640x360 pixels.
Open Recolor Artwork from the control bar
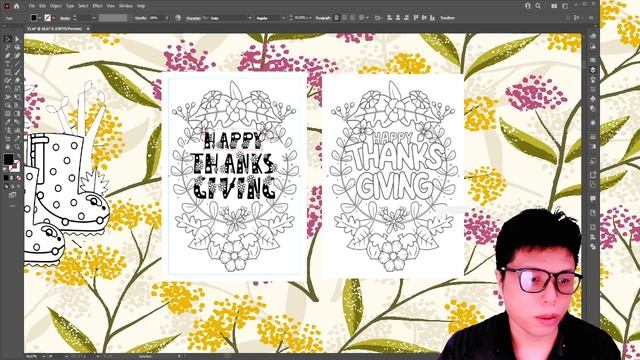(x=178, y=18)
